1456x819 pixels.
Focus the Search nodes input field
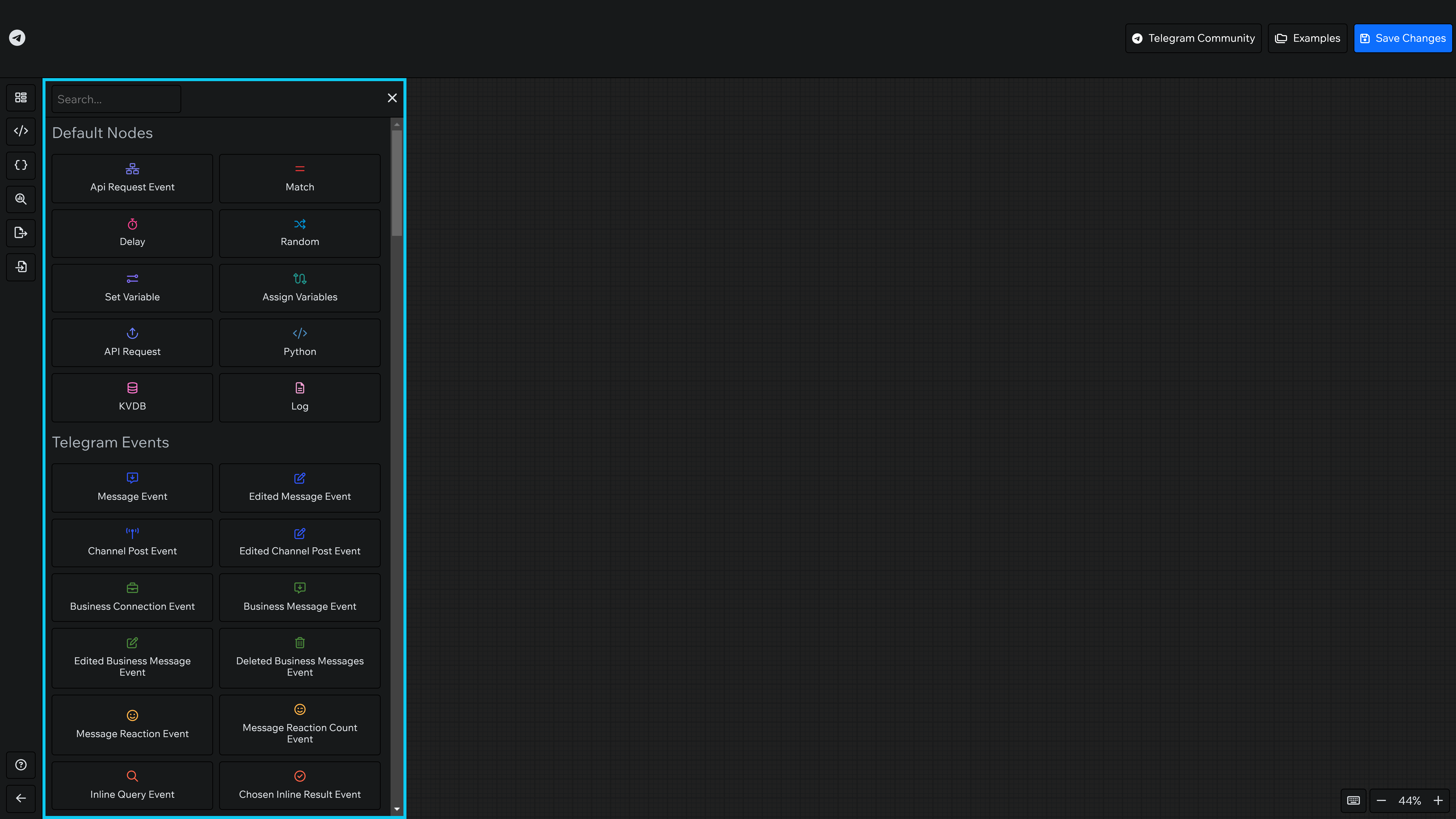(116, 99)
